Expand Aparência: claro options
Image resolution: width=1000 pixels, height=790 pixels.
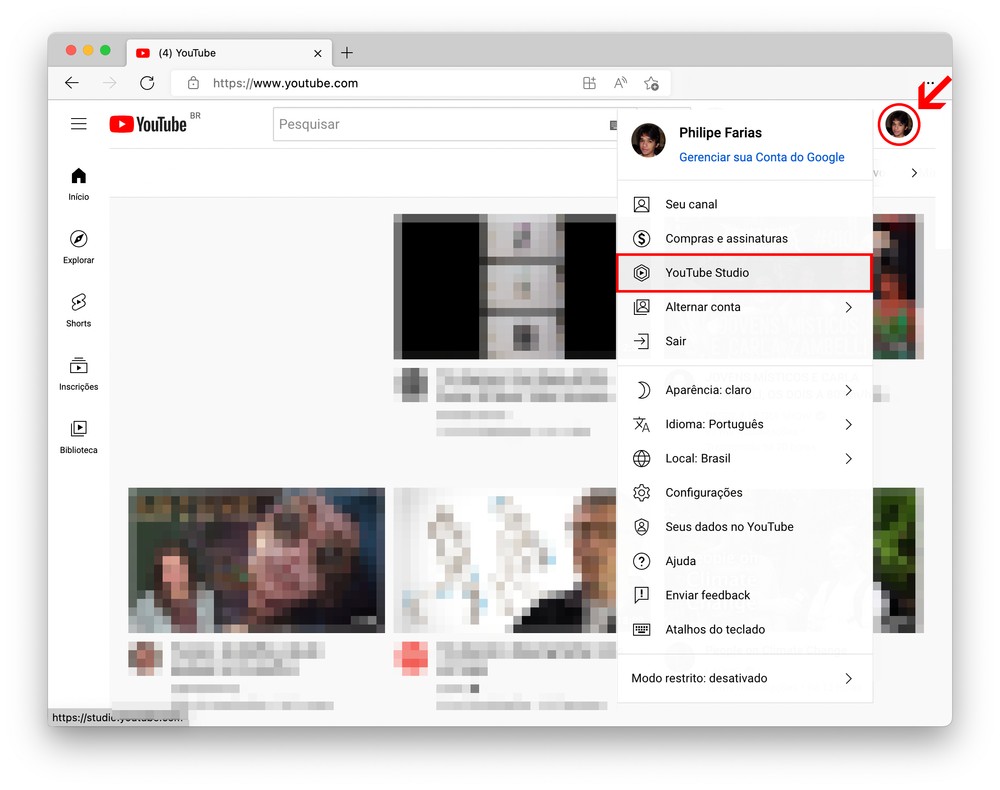[x=744, y=390]
